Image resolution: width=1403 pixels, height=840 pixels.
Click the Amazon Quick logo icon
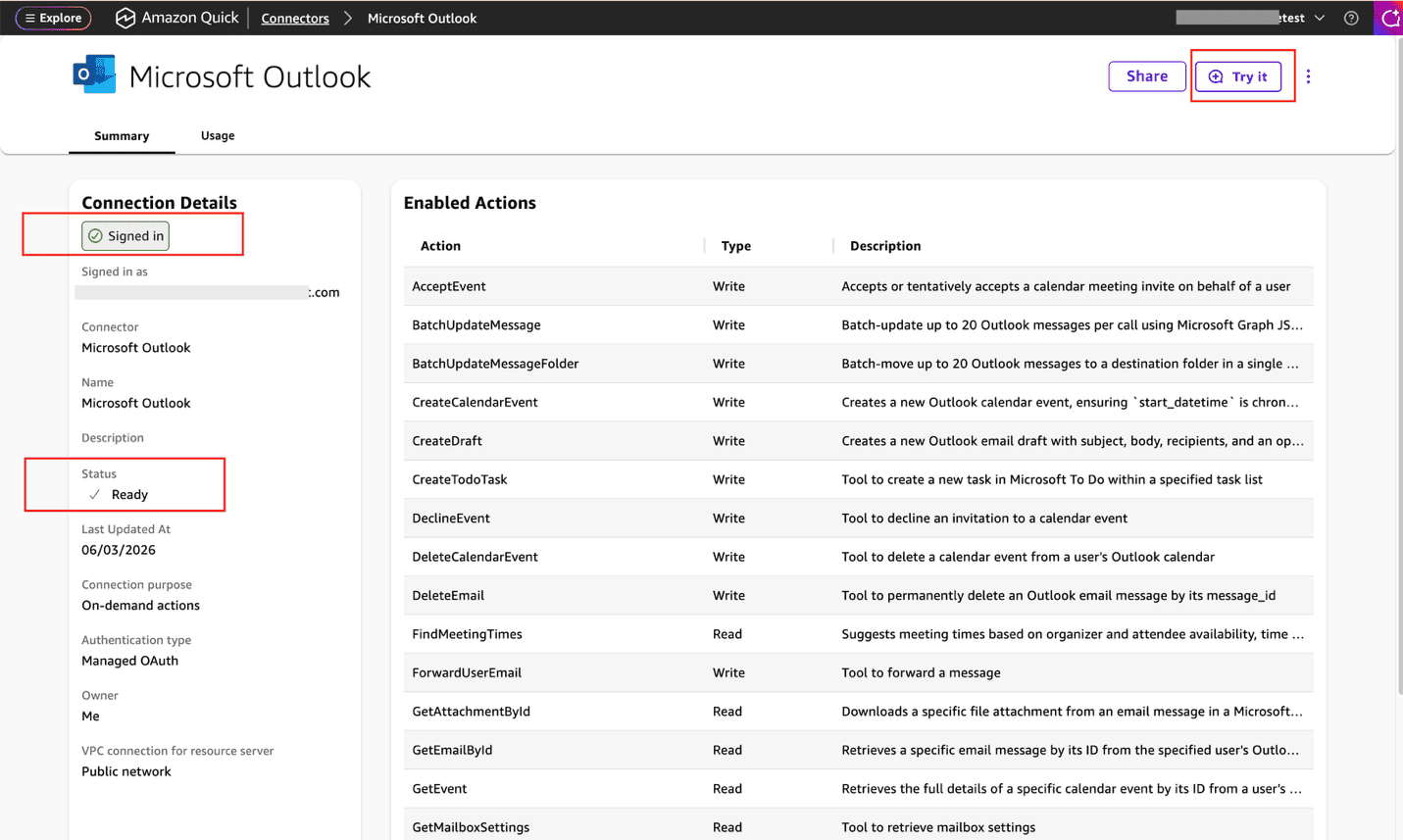pos(125,18)
